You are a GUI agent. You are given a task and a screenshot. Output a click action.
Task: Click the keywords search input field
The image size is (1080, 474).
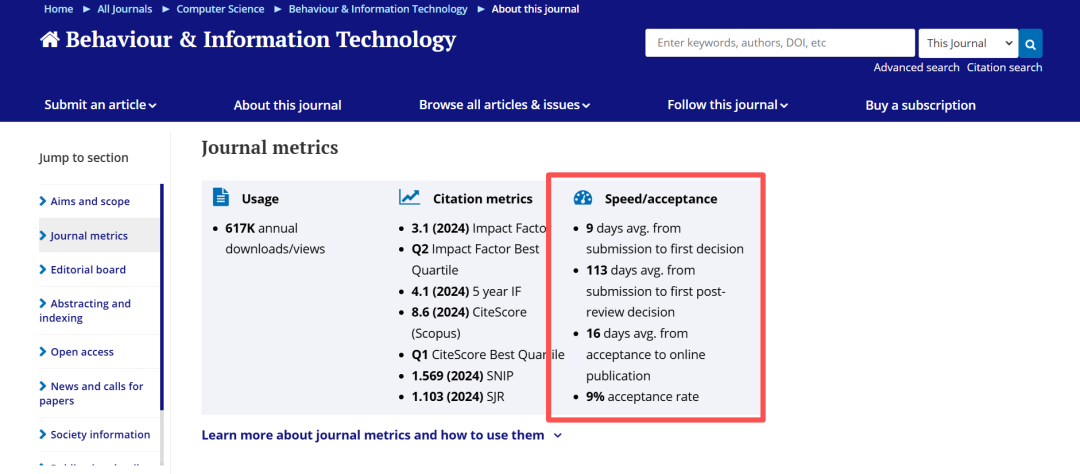[780, 43]
